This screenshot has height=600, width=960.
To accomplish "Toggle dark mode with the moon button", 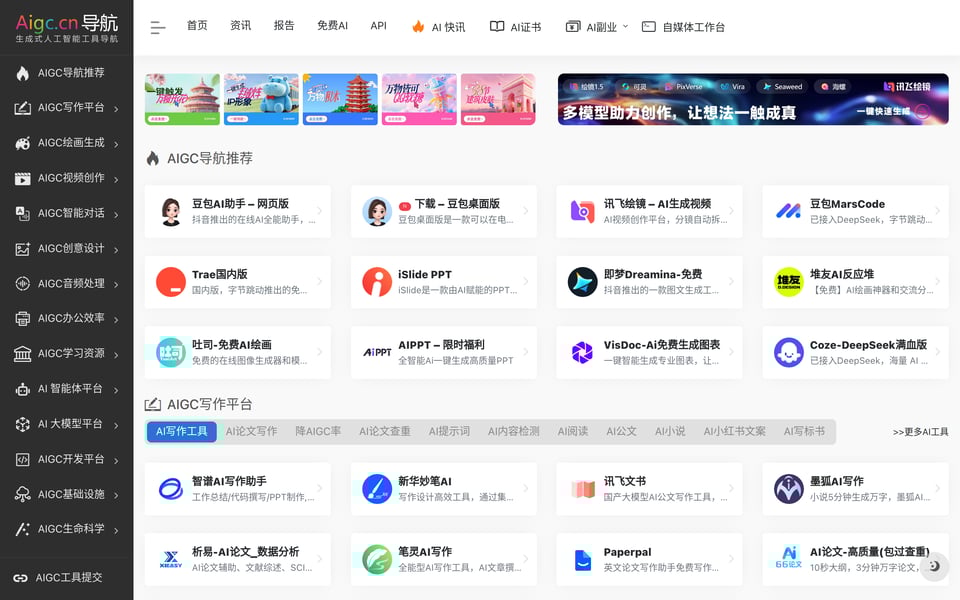I will (934, 566).
